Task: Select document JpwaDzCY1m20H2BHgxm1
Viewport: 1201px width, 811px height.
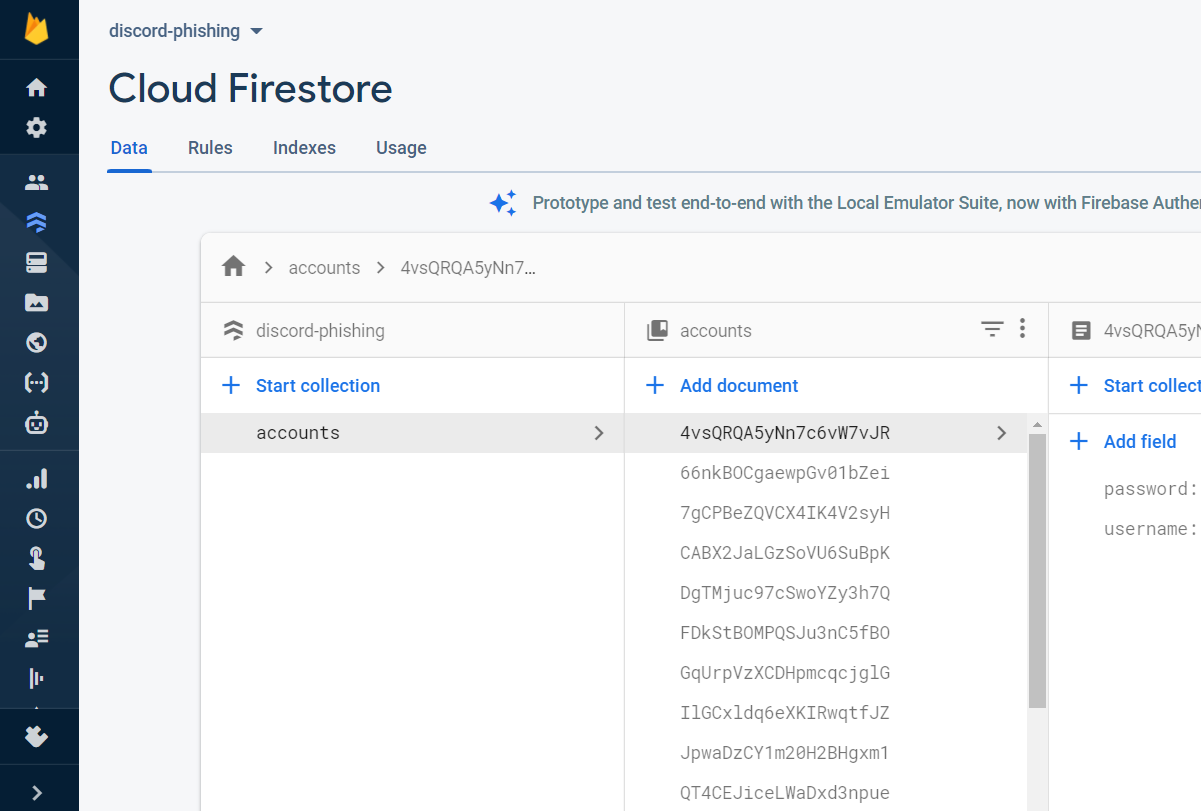Action: click(826, 753)
